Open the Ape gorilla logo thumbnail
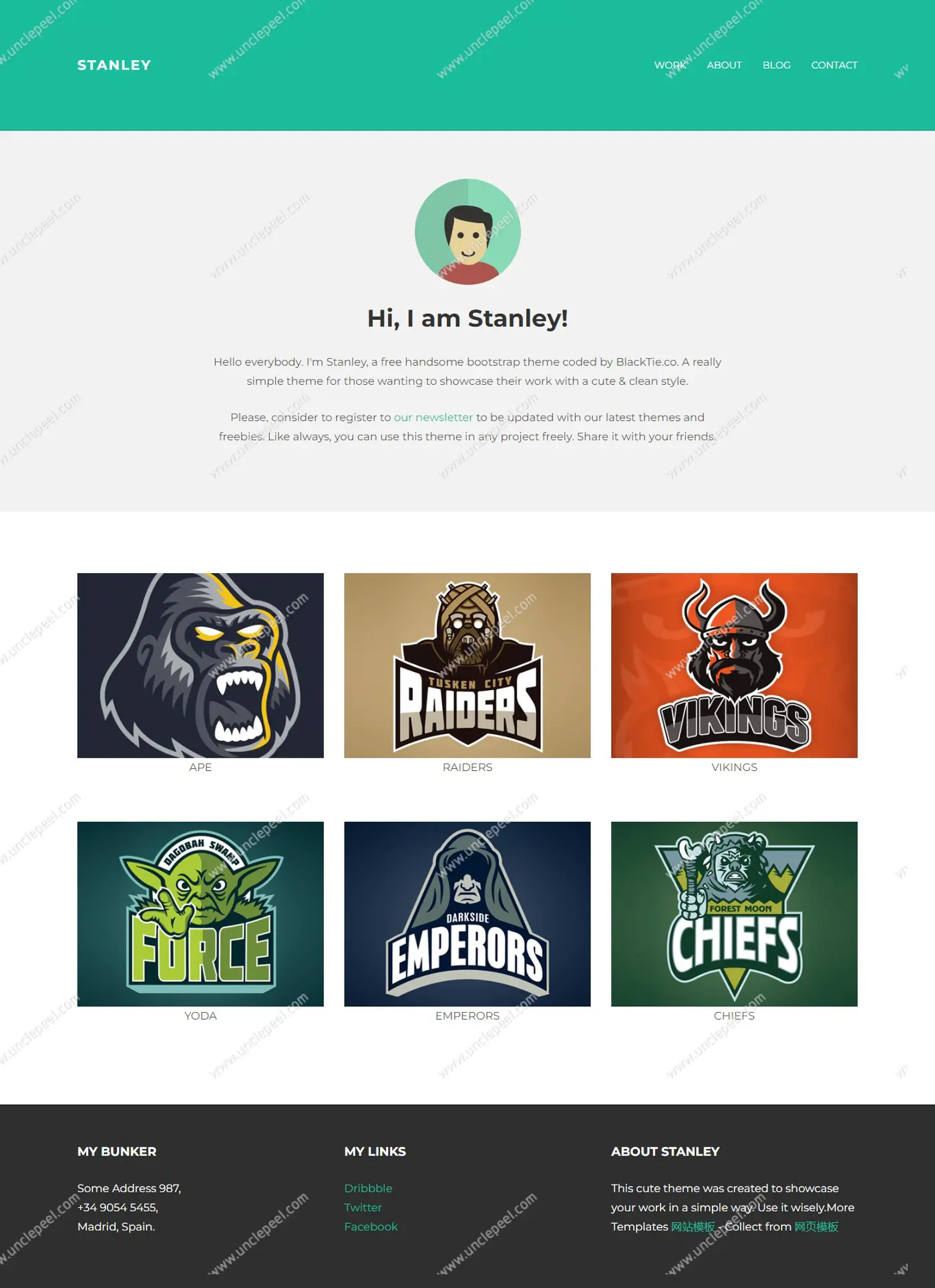This screenshot has width=935, height=1288. [x=200, y=665]
